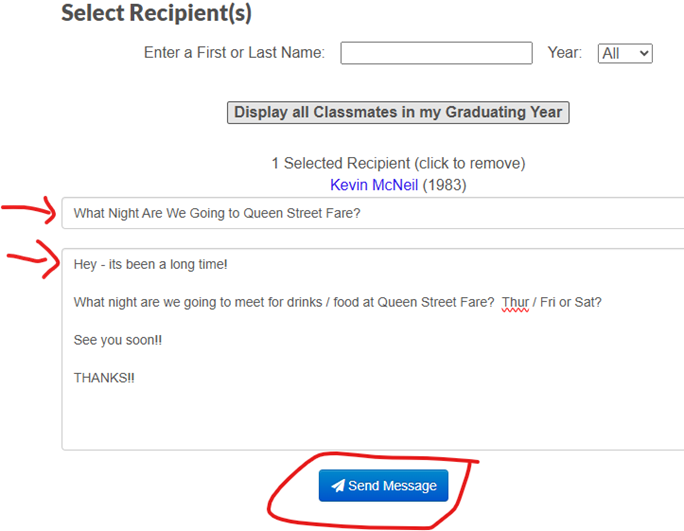Place cursor after THANKS!! in the message body
The width and height of the screenshot is (684, 531).
135,378
